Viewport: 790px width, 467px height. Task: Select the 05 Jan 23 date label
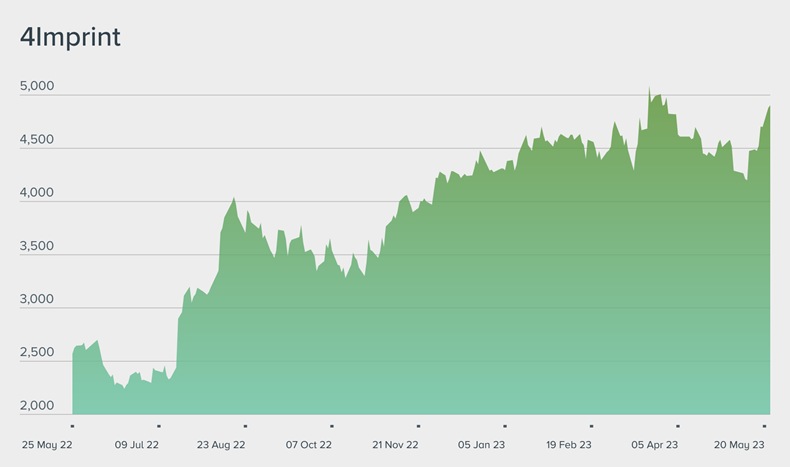482,445
